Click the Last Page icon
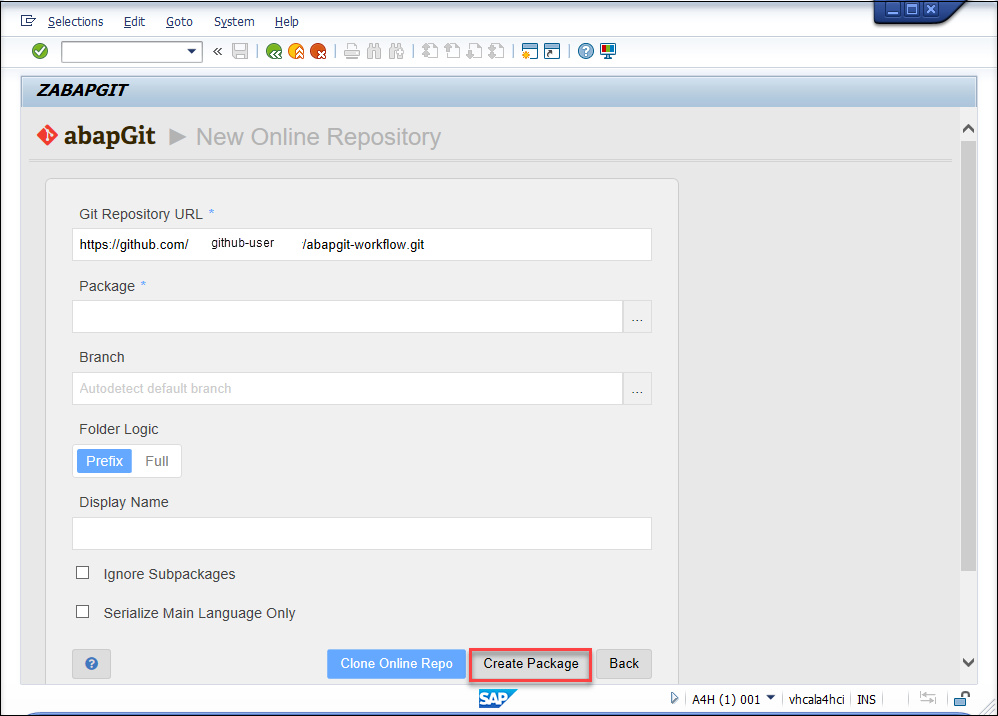 (x=496, y=52)
